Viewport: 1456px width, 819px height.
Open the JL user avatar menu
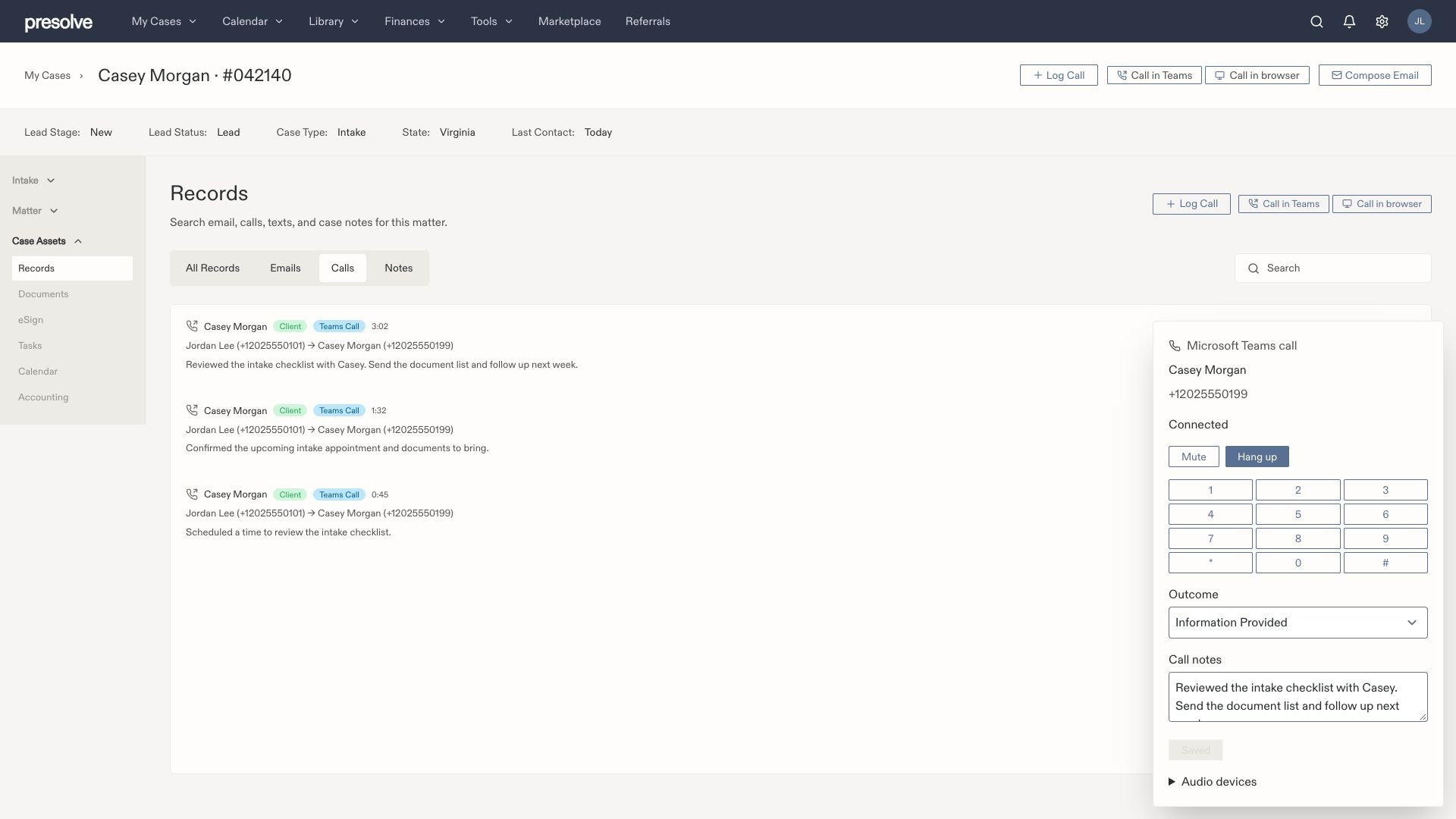pyautogui.click(x=1420, y=21)
